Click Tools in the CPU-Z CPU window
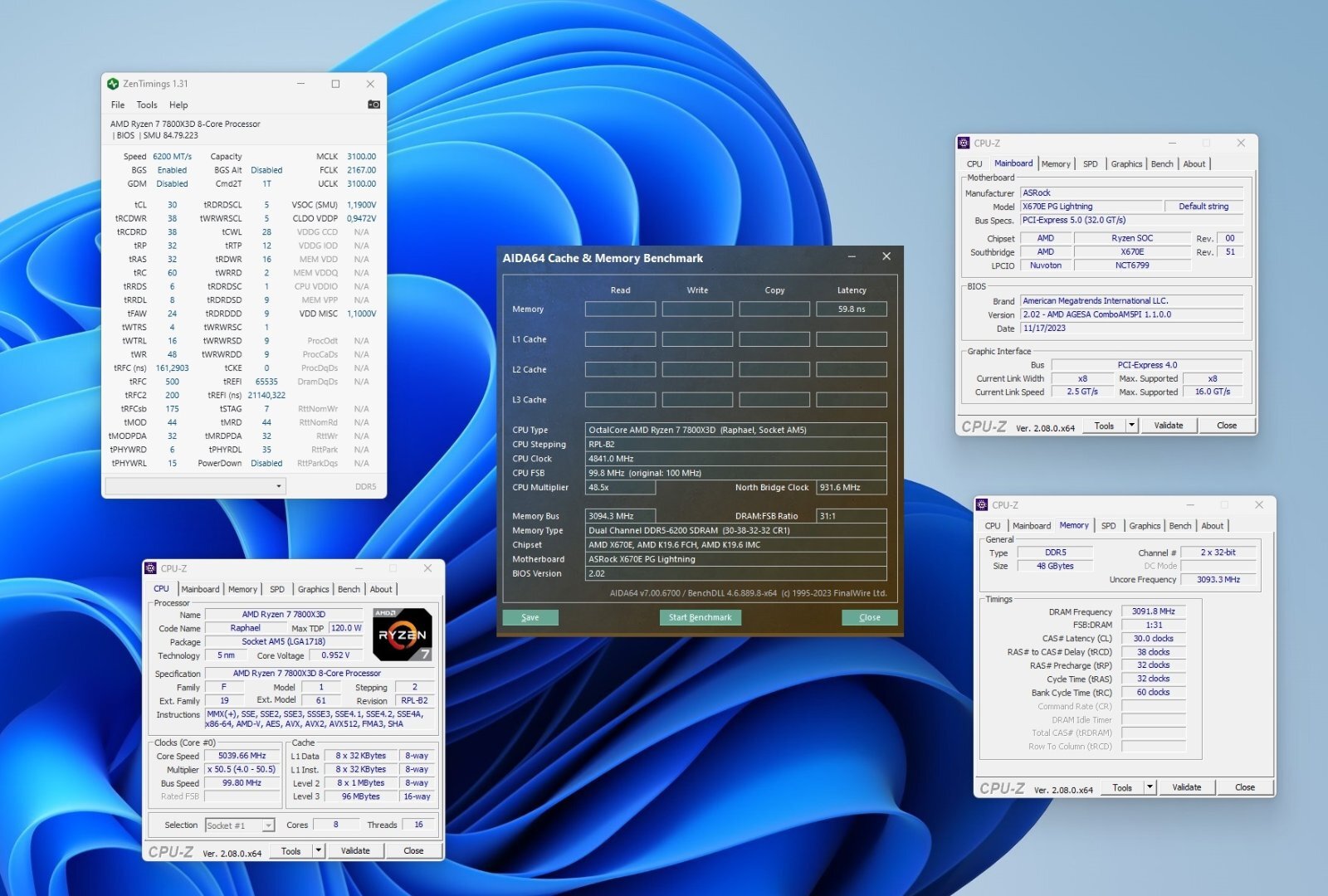Screen dimensions: 1328x896 click(290, 850)
